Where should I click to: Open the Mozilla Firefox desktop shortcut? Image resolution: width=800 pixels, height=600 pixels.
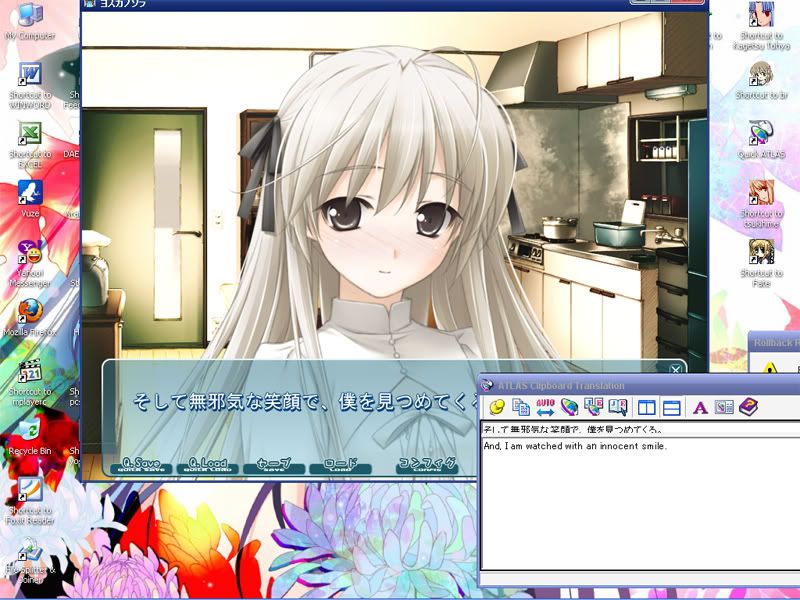[30, 314]
